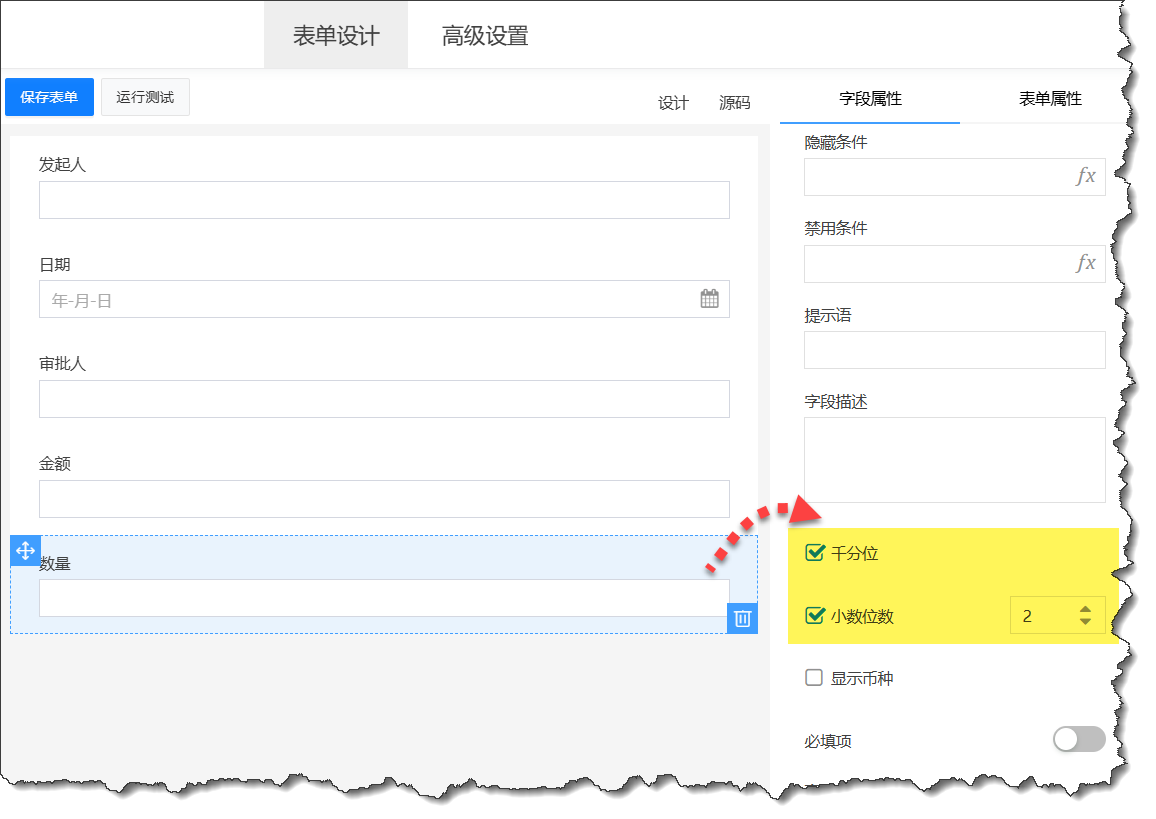
Task: Delete the 数量 field with trash icon
Action: 742,618
